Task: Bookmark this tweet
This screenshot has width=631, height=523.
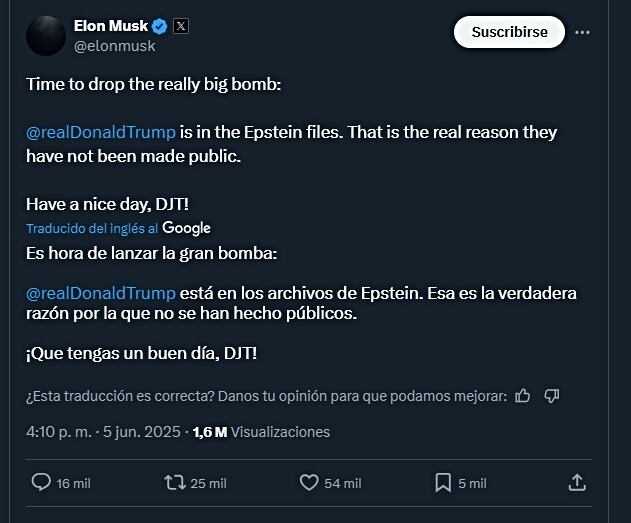Action: pos(444,483)
